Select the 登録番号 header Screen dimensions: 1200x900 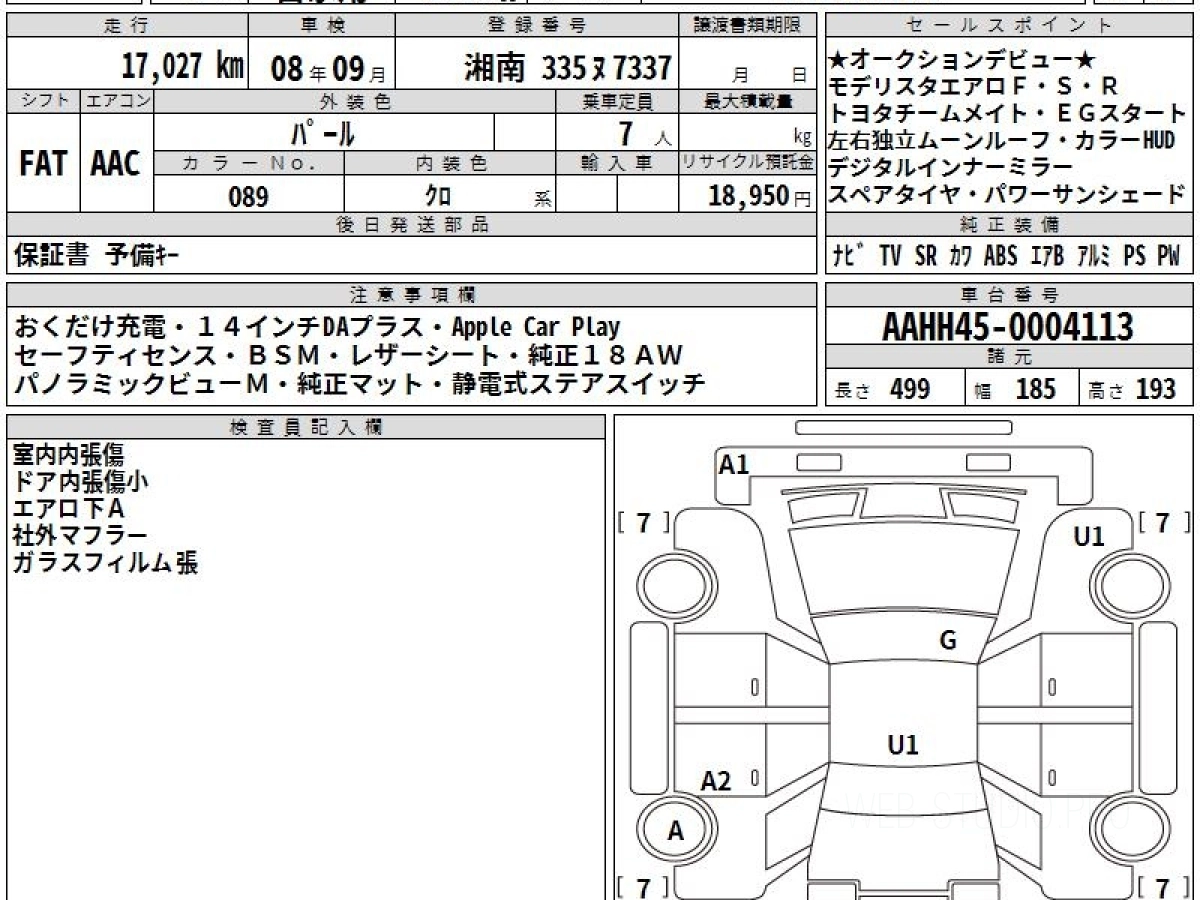coord(538,26)
